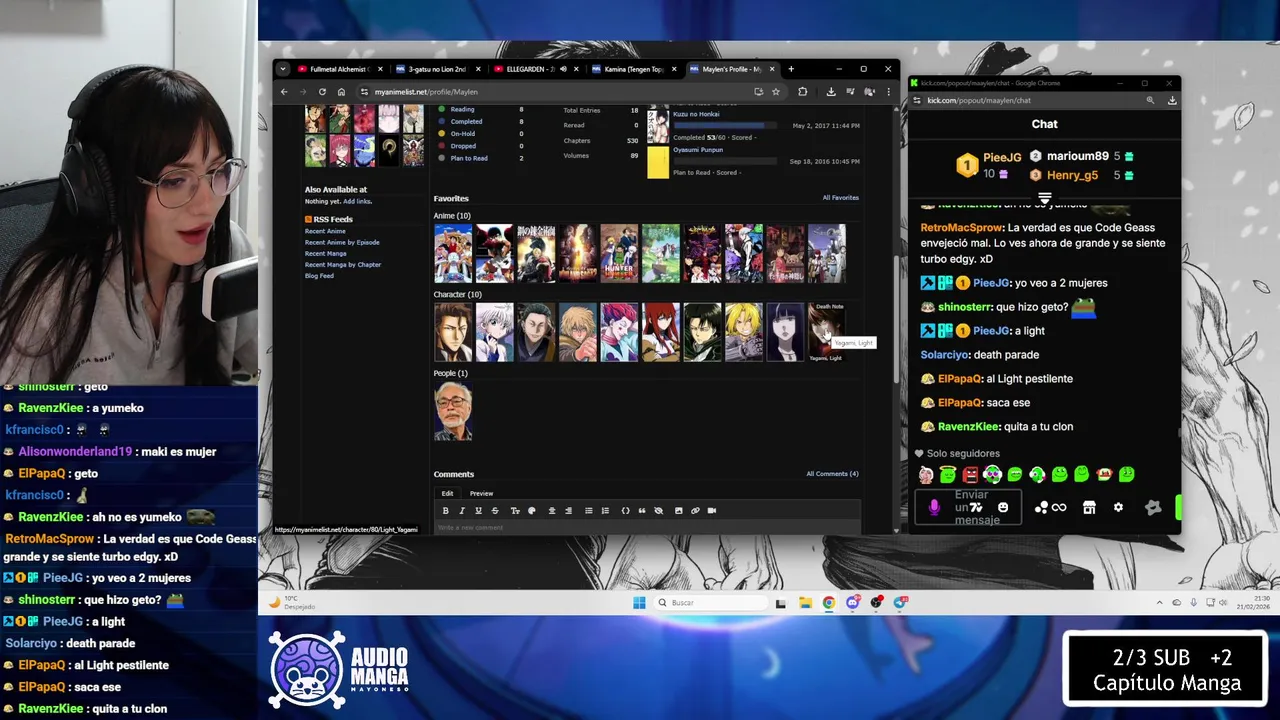Insert quote block in comment editor
1280x720 pixels.
(x=642, y=510)
